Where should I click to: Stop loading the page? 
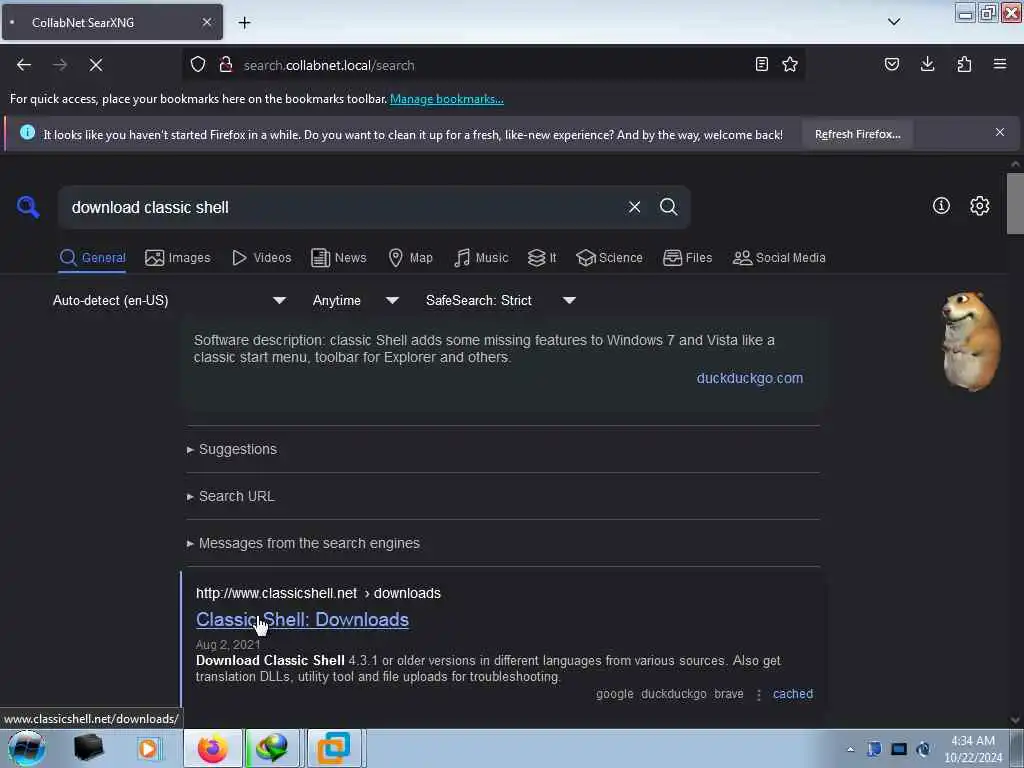pyautogui.click(x=96, y=65)
